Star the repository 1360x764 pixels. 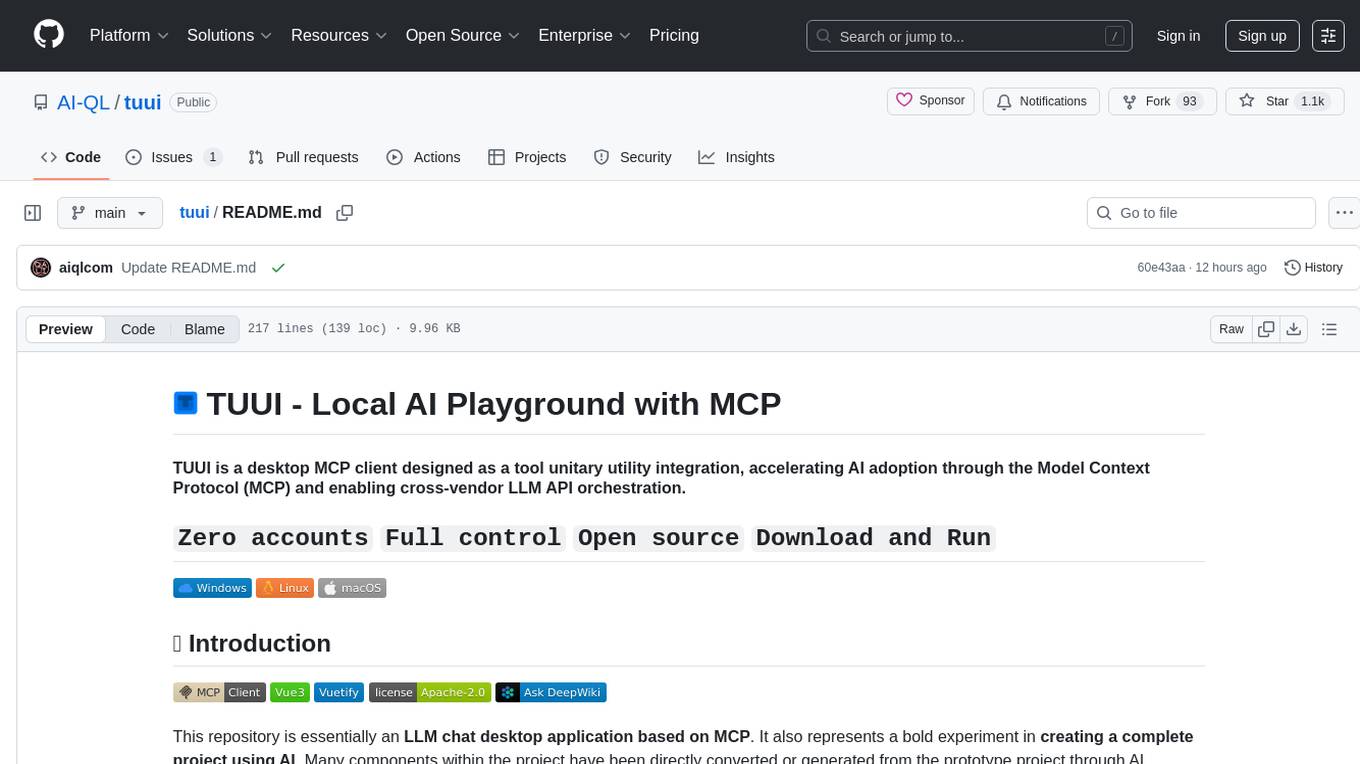tap(1283, 101)
